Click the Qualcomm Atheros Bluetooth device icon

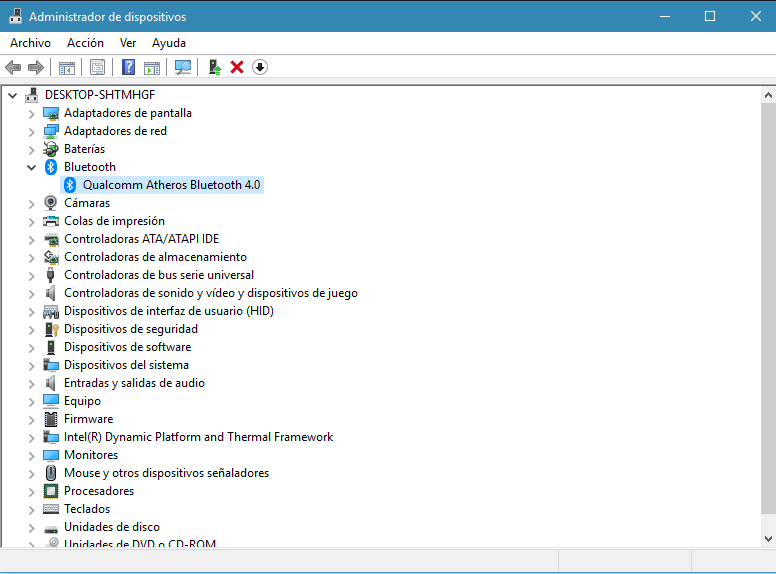tap(70, 185)
